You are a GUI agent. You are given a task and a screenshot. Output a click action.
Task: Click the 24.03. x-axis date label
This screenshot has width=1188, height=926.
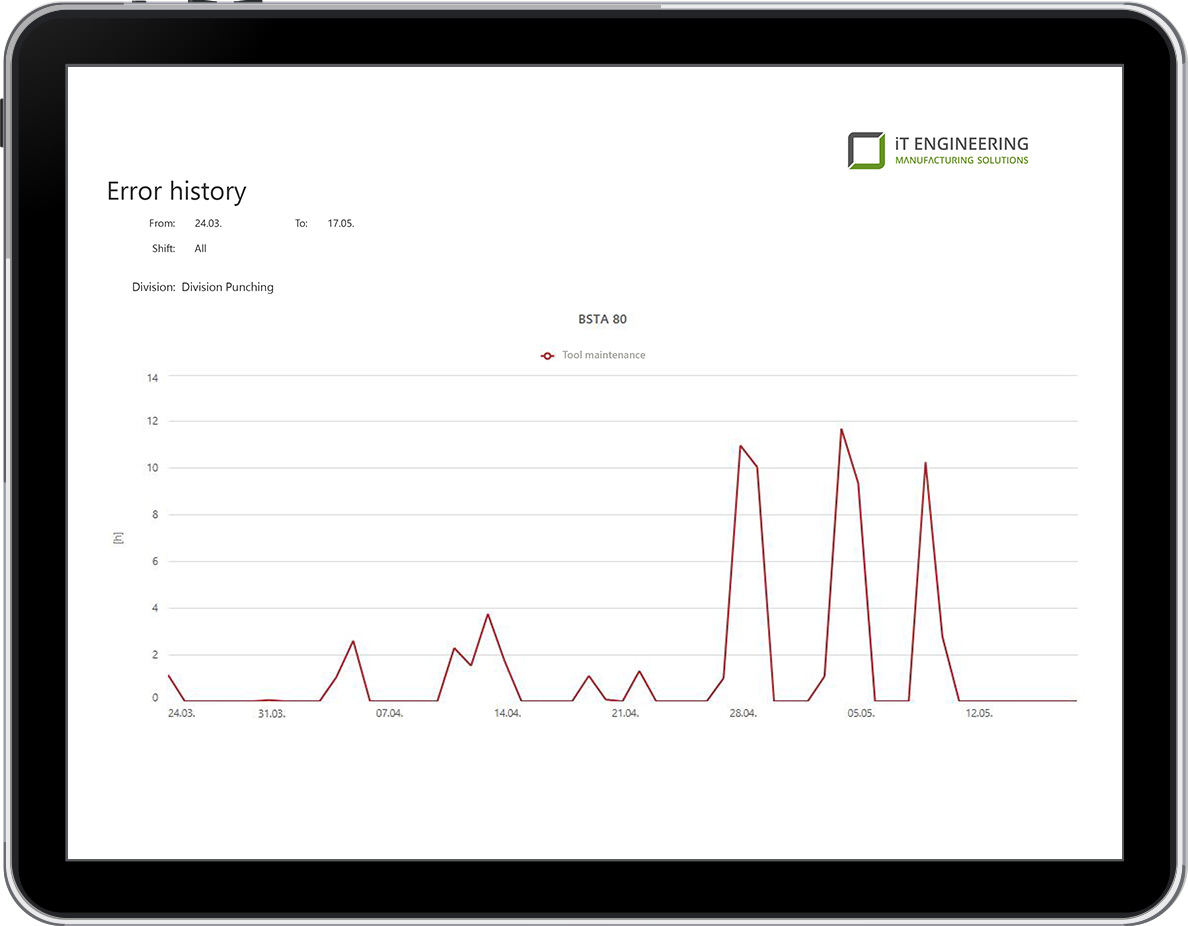point(181,713)
